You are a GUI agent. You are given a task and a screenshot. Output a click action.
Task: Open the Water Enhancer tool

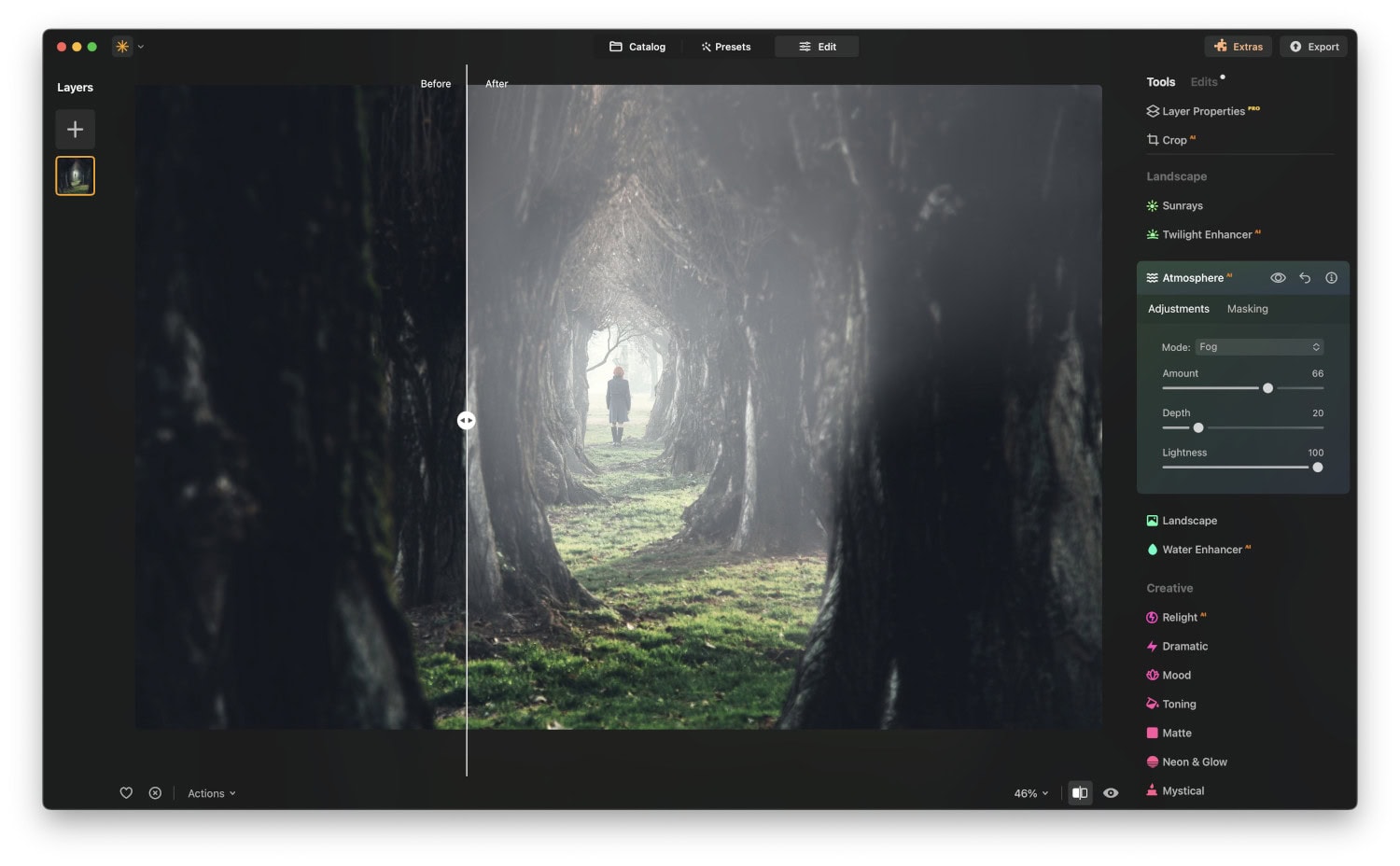(x=1202, y=550)
